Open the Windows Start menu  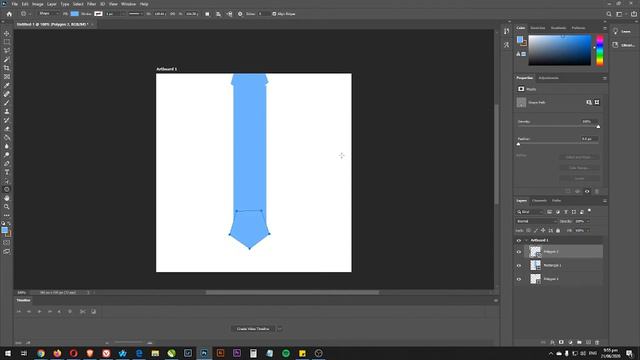pos(8,353)
